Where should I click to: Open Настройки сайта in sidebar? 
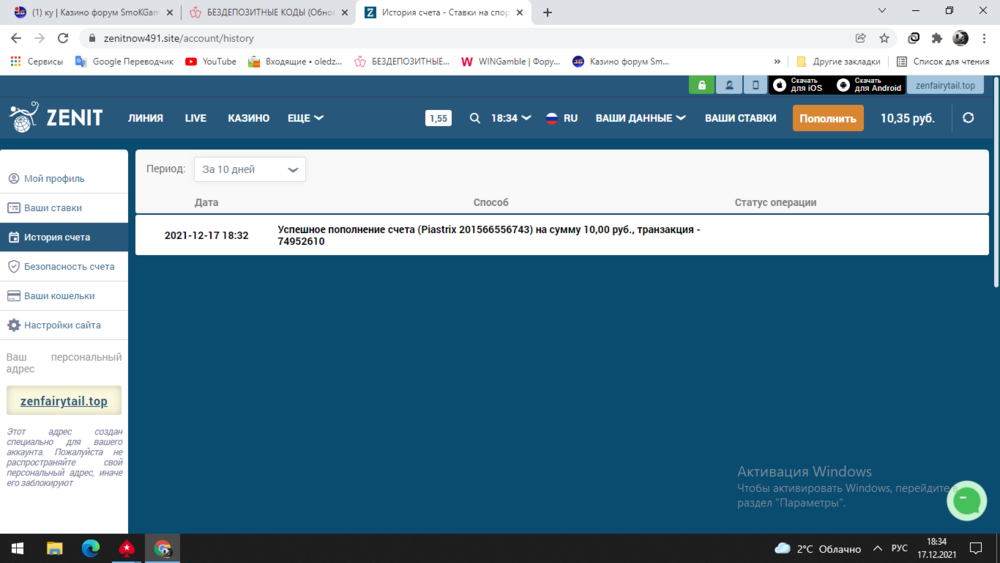64,325
